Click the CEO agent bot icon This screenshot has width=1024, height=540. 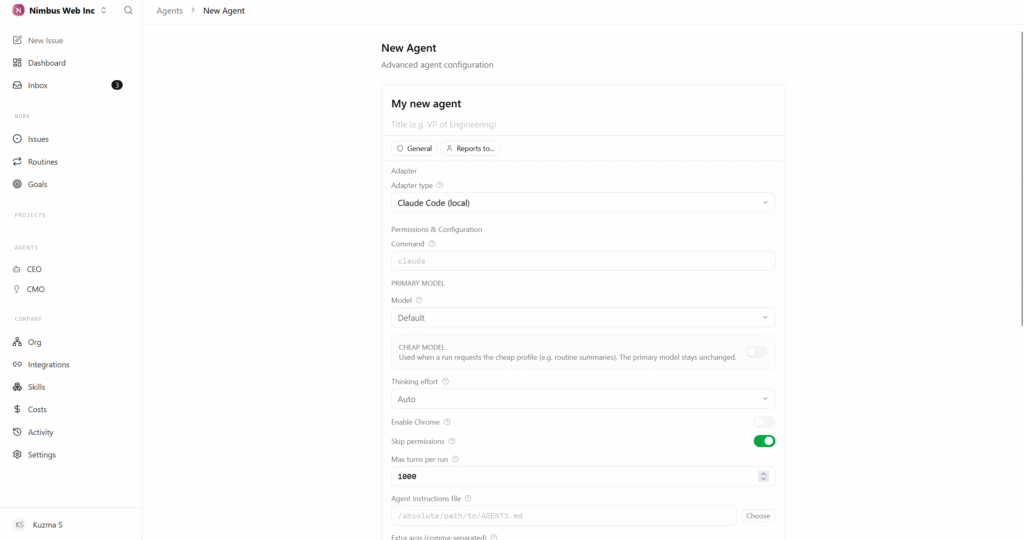tap(16, 269)
